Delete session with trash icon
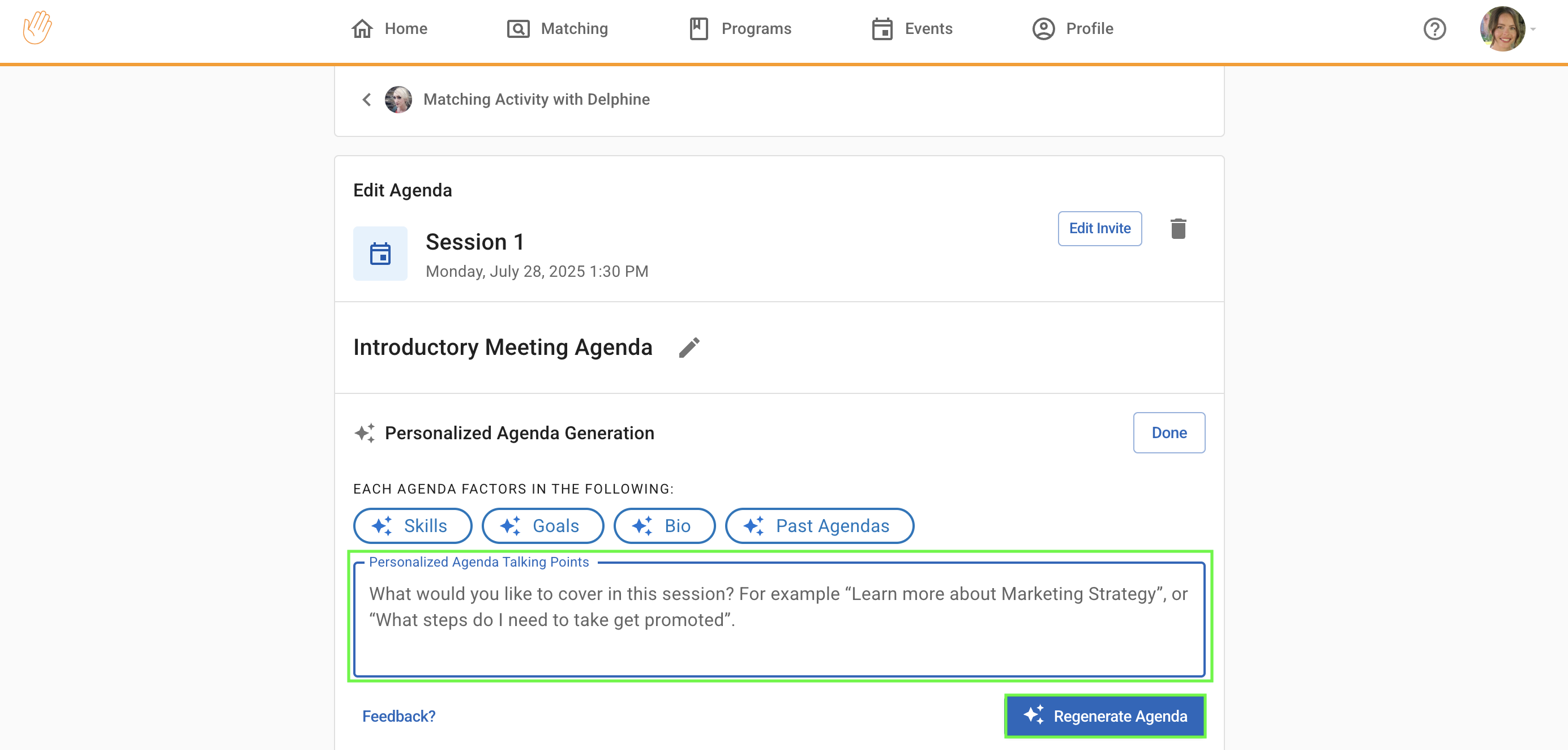The width and height of the screenshot is (1568, 750). click(x=1178, y=228)
